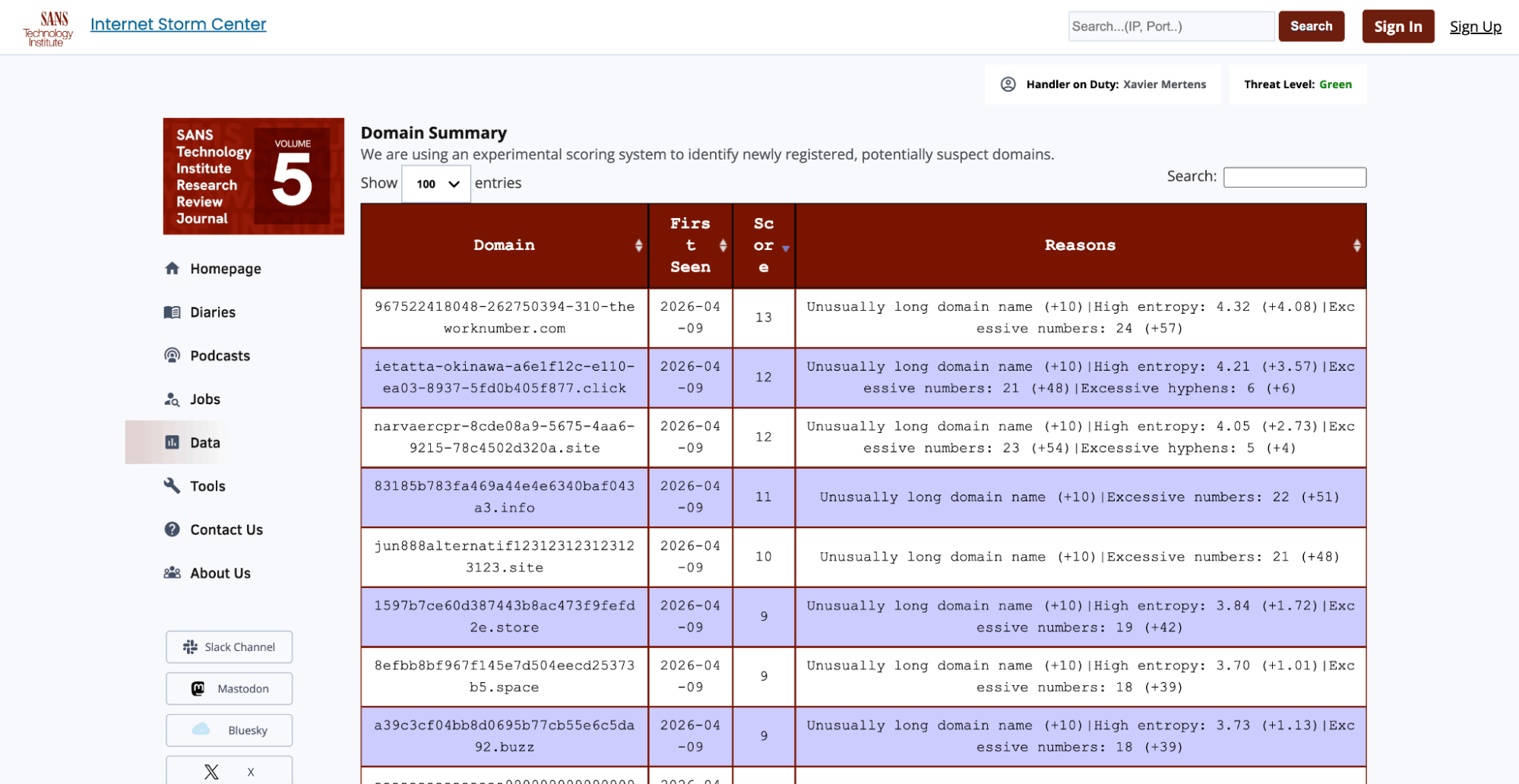Click the Tools wrench icon
1519x784 pixels.
(172, 485)
